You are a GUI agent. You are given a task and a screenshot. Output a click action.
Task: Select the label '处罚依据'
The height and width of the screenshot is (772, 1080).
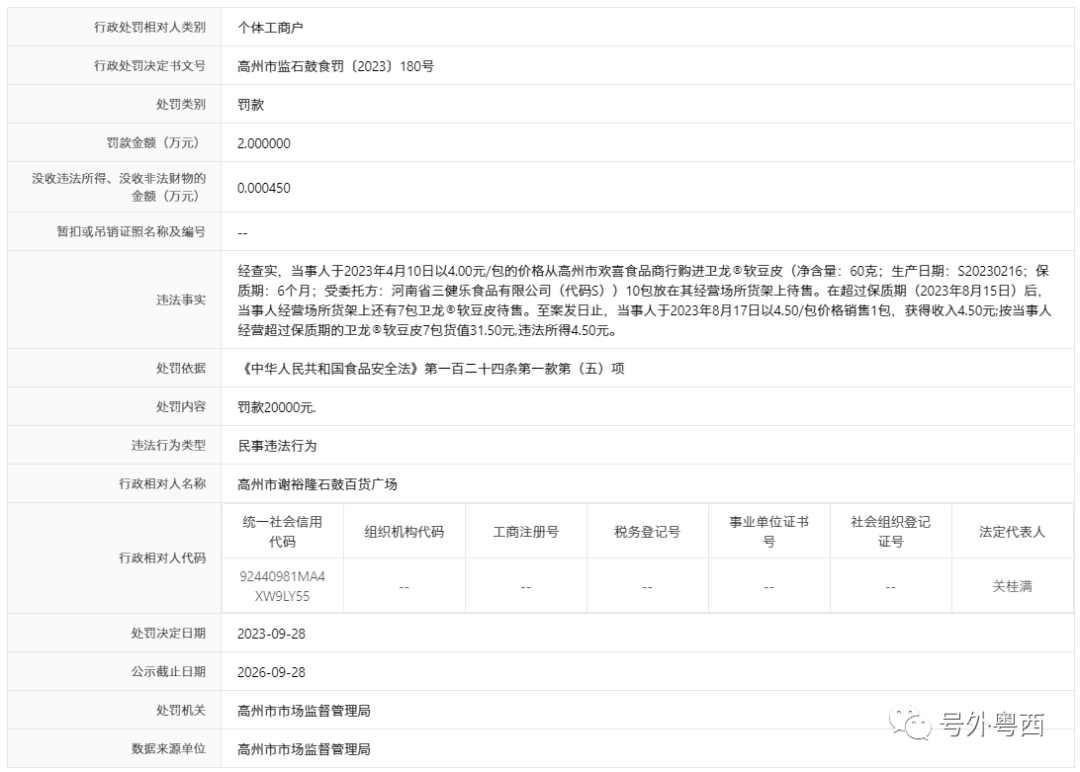180,368
